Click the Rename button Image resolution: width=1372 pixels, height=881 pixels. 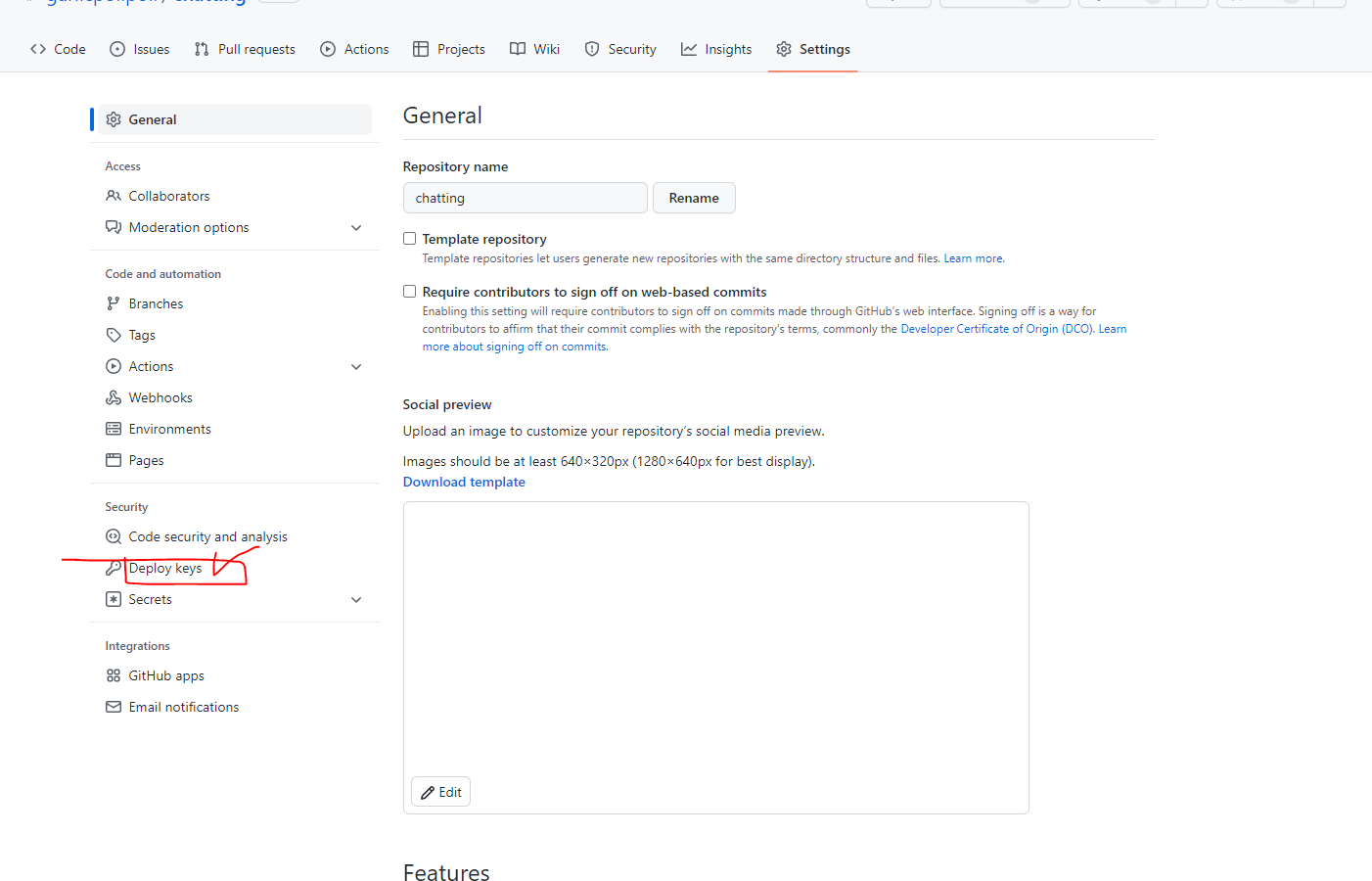694,198
